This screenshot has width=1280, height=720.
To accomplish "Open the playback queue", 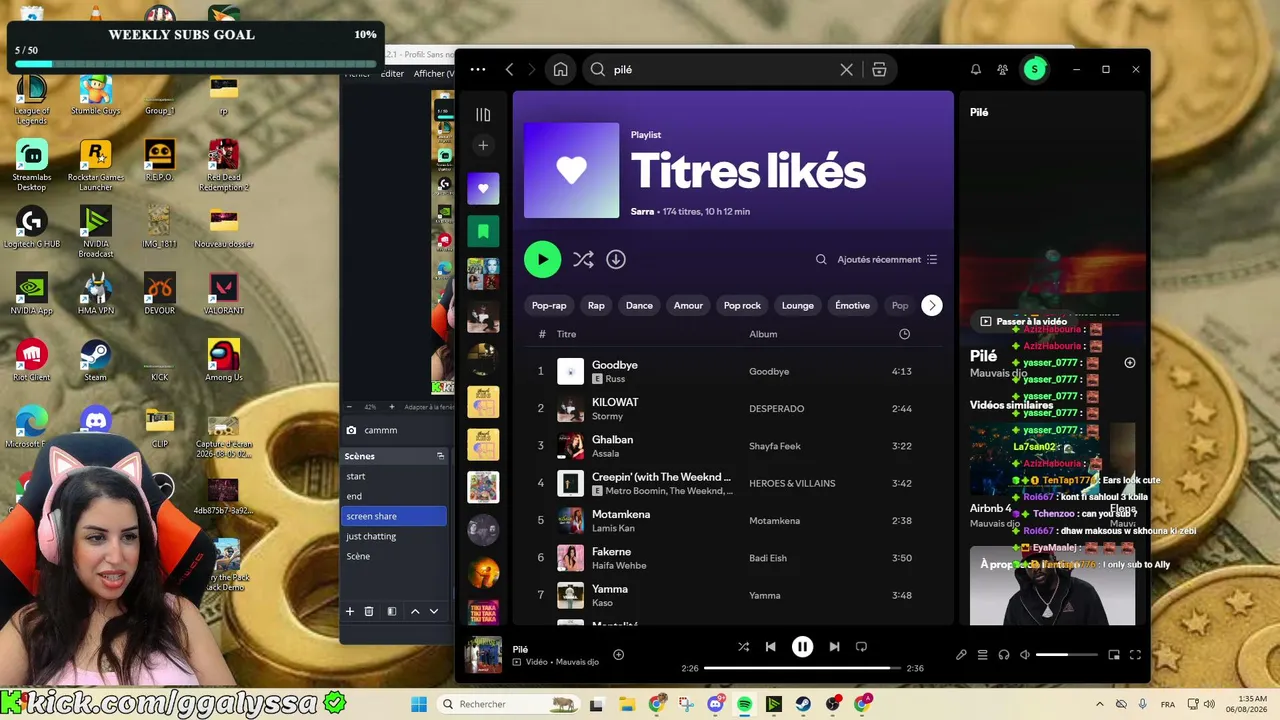I will (x=982, y=655).
